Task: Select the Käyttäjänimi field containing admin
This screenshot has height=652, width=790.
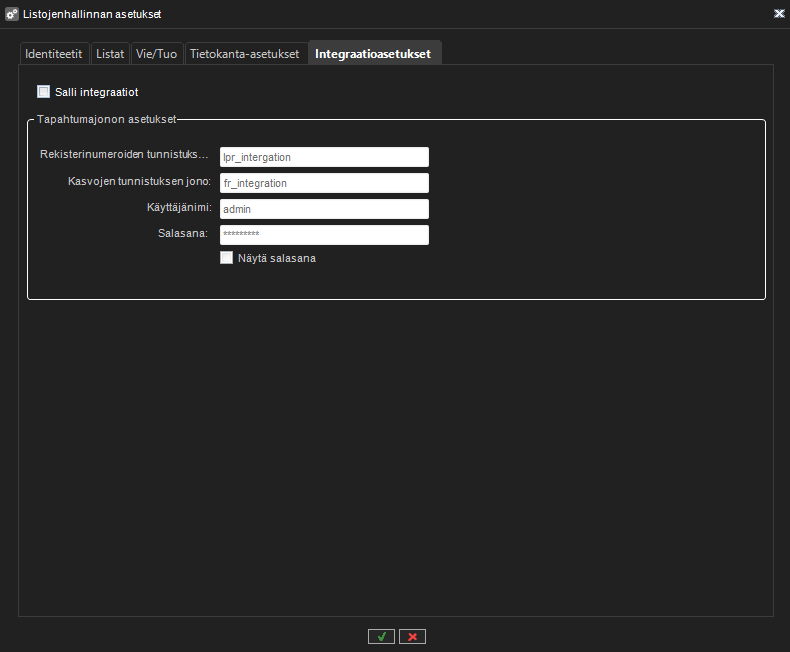Action: pyautogui.click(x=324, y=209)
